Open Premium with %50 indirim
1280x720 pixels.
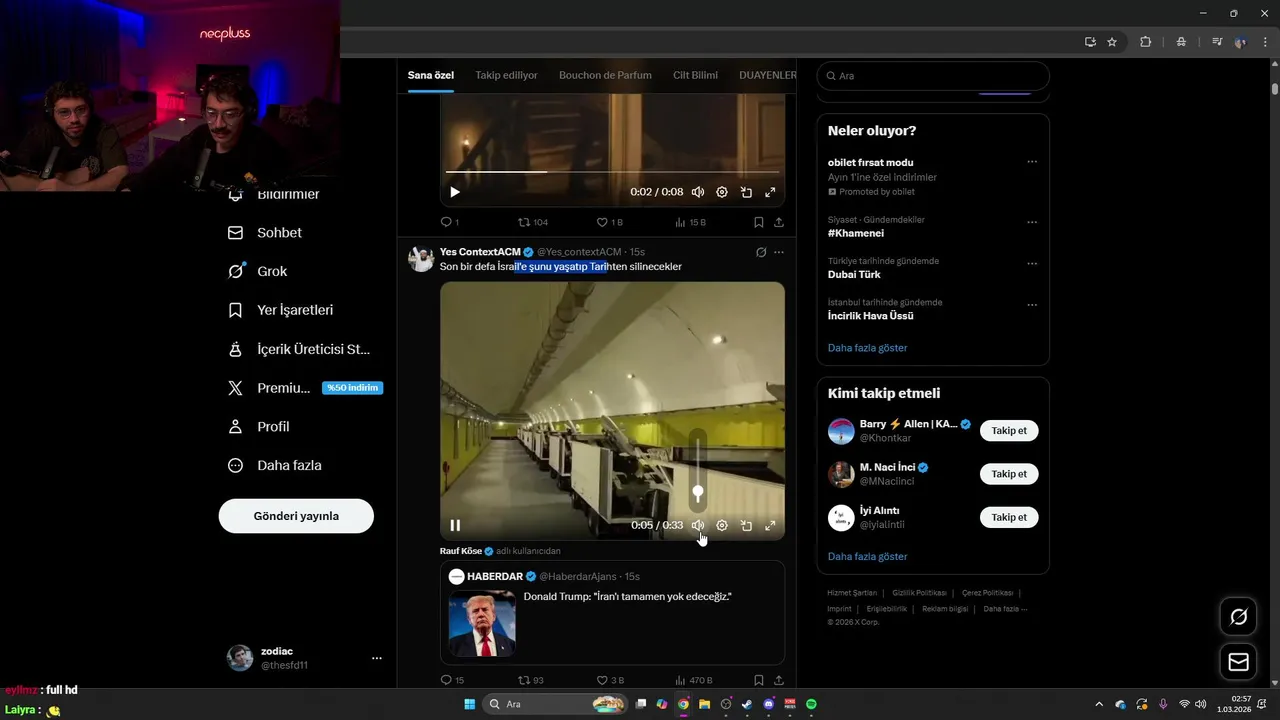click(x=305, y=388)
